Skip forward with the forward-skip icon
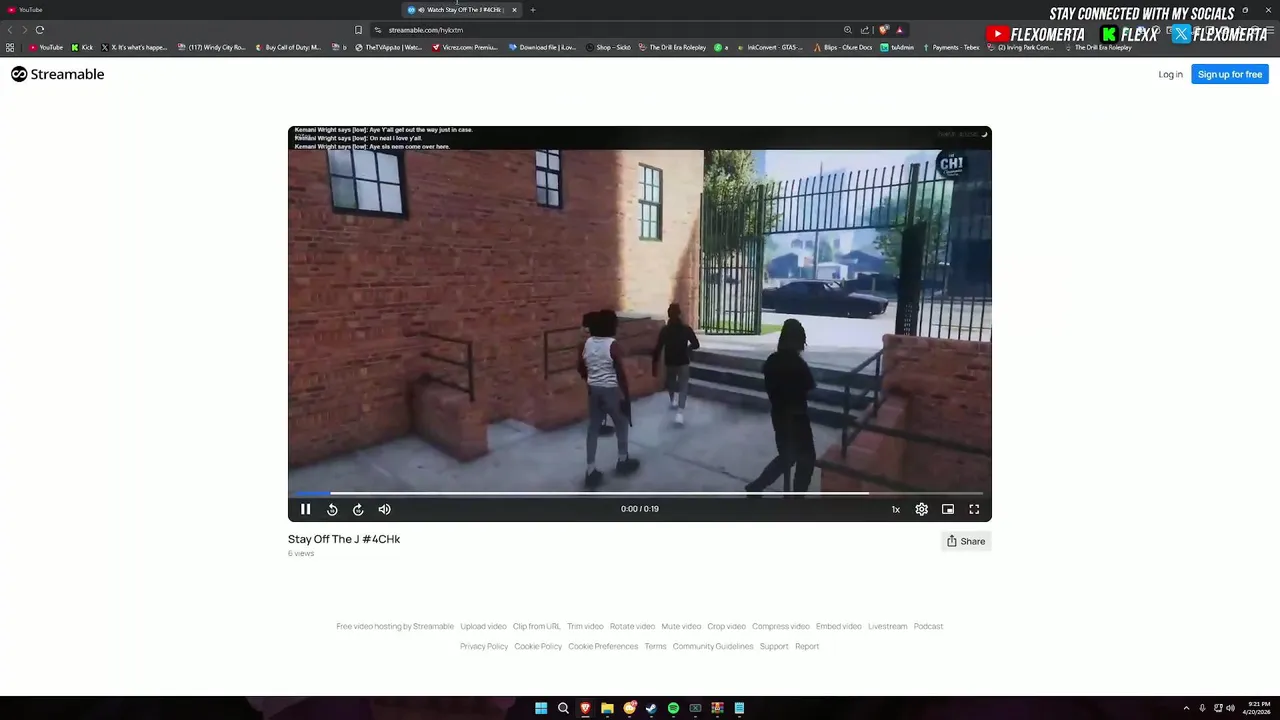Viewport: 1280px width, 720px height. point(358,509)
